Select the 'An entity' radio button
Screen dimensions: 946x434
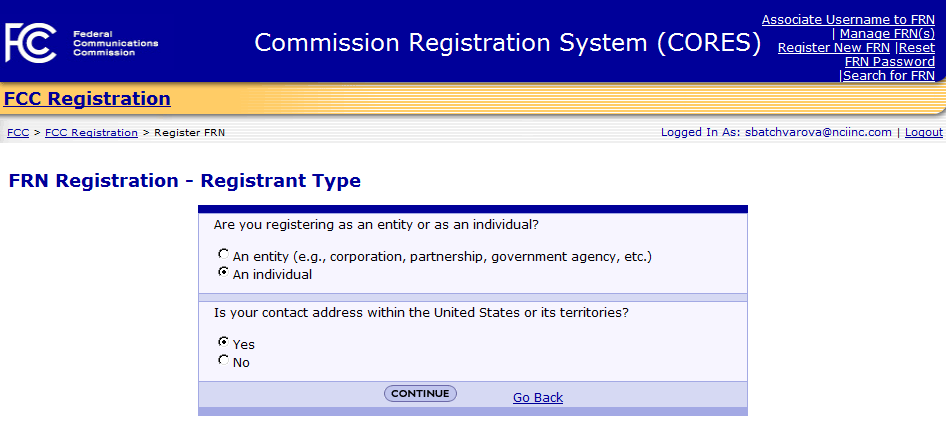[223, 255]
